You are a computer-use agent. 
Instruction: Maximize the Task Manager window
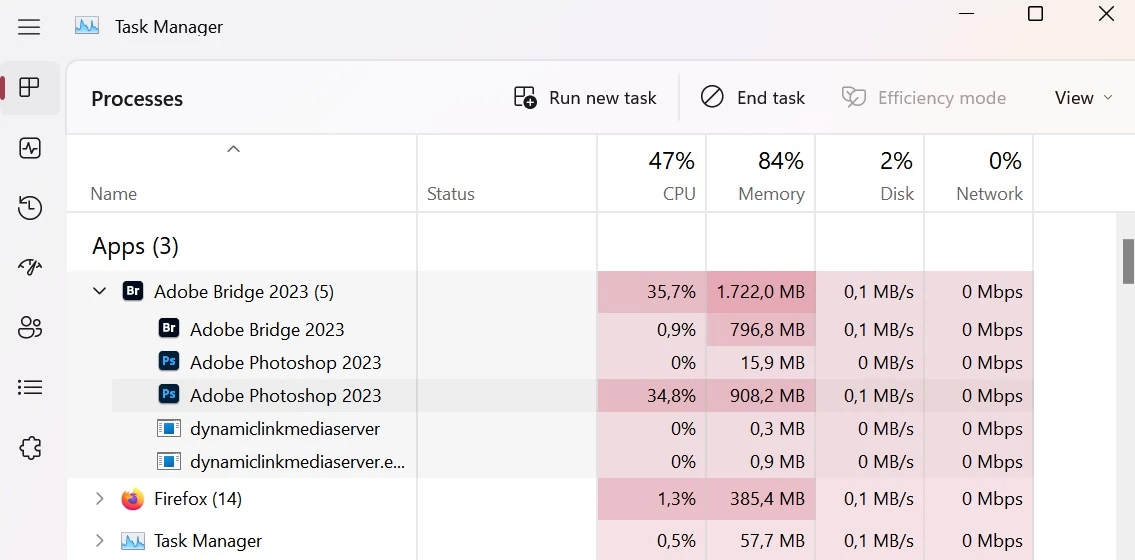click(x=1036, y=13)
